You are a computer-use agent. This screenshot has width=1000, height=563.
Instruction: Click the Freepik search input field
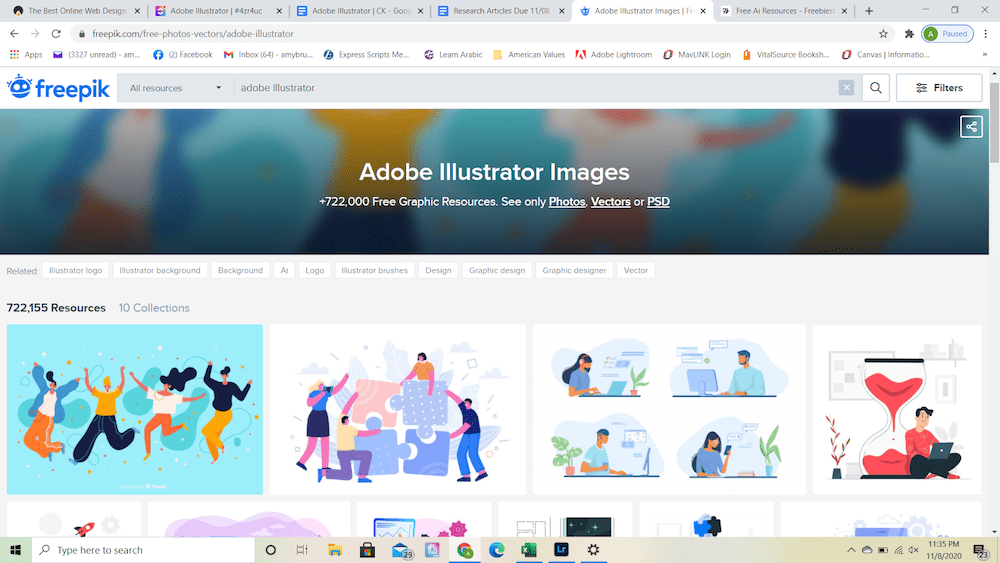[x=536, y=88]
